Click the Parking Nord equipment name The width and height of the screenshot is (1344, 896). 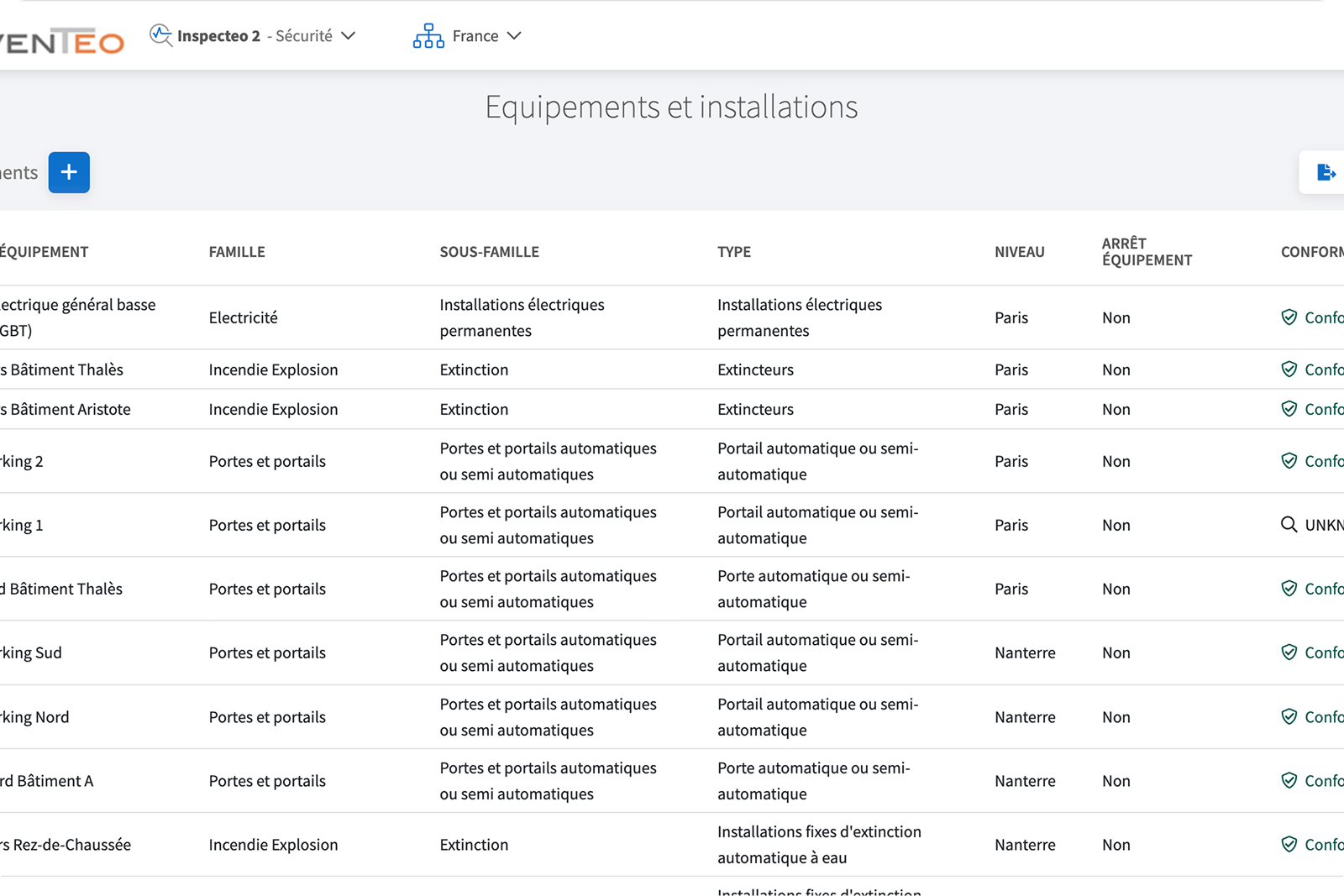pos(34,717)
